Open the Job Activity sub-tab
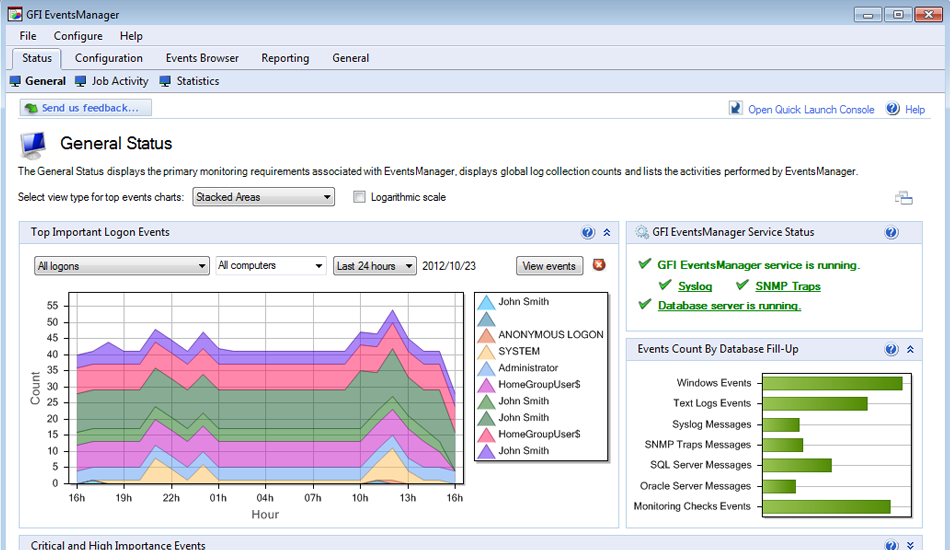This screenshot has width=950, height=550. [x=120, y=81]
